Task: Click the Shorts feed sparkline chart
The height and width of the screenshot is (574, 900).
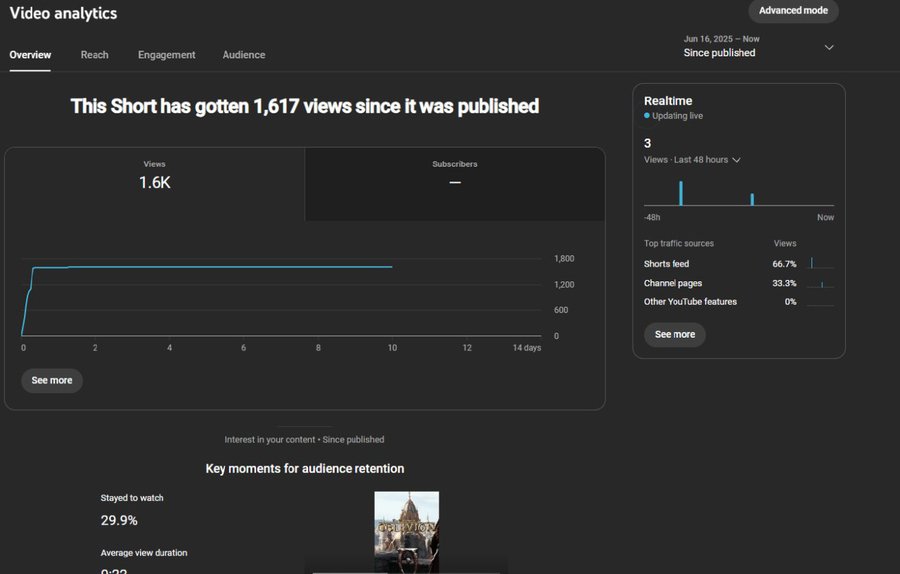Action: coord(820,263)
